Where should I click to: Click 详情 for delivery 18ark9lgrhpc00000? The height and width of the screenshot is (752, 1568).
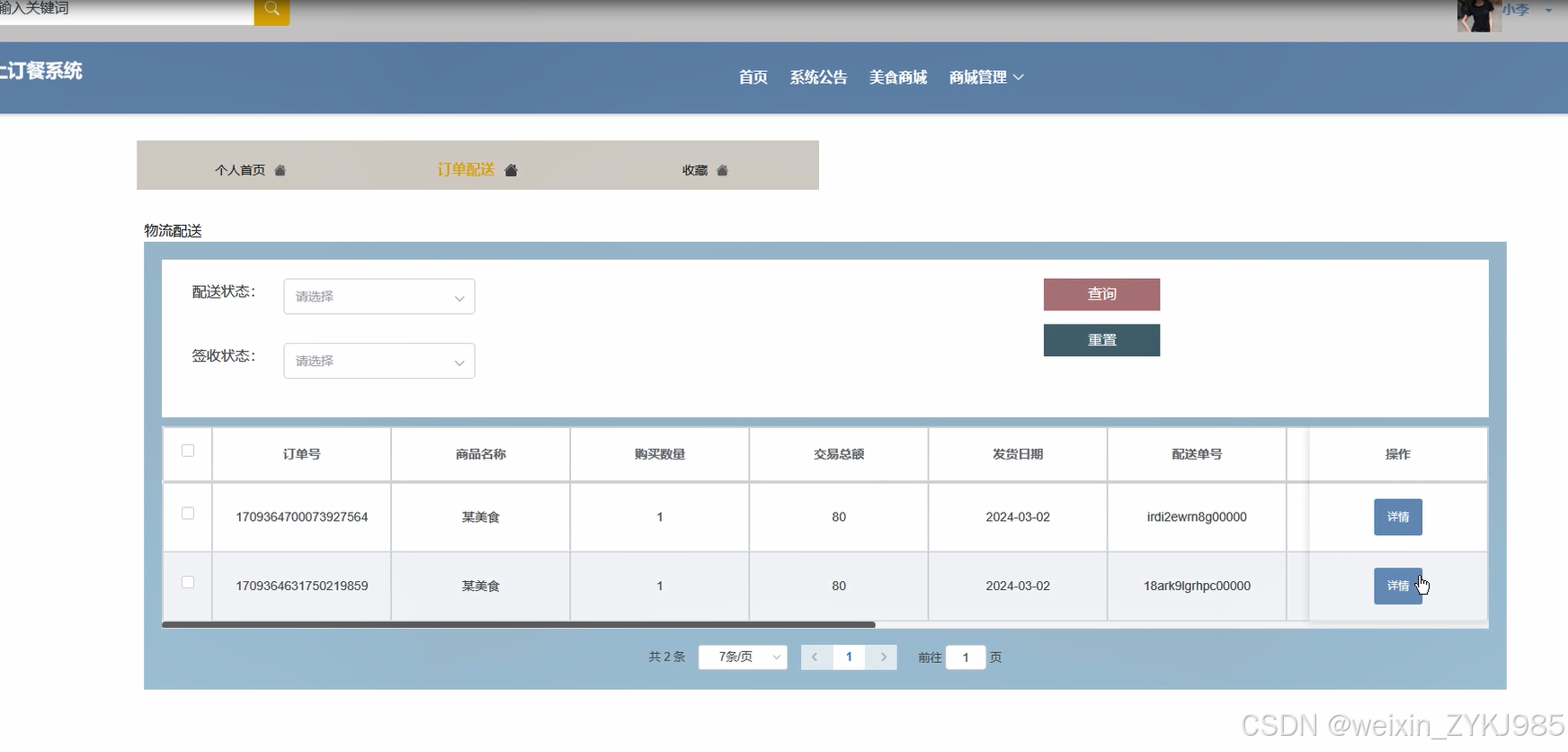pyautogui.click(x=1398, y=586)
